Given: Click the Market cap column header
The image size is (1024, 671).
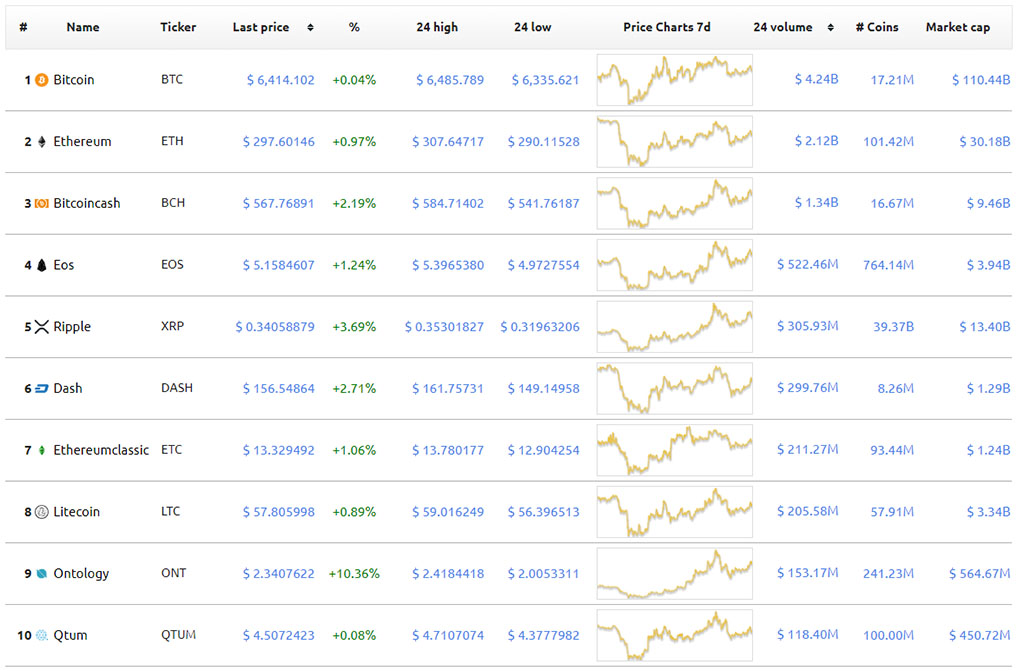Looking at the screenshot, I should pyautogui.click(x=957, y=27).
